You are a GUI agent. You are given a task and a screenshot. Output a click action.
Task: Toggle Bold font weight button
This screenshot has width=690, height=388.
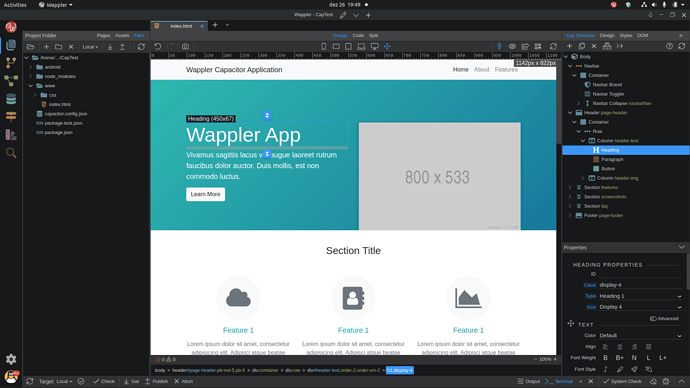[x=606, y=358]
